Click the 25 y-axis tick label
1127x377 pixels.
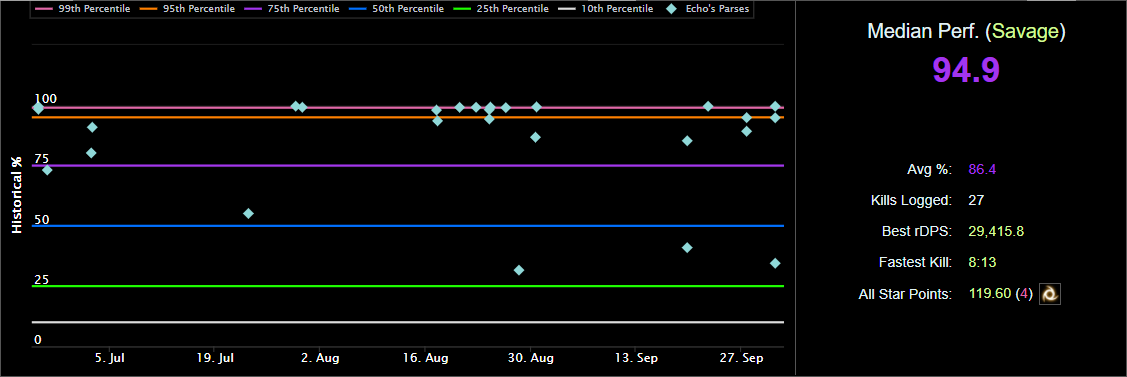click(x=42, y=279)
